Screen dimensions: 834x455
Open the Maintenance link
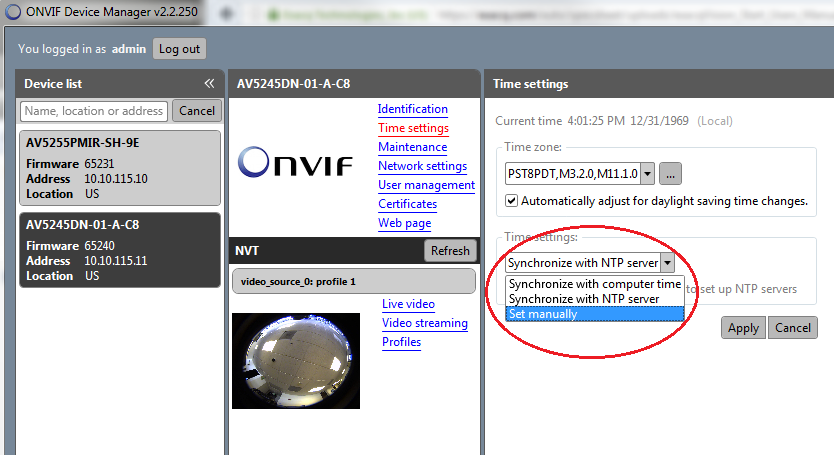pyautogui.click(x=413, y=147)
